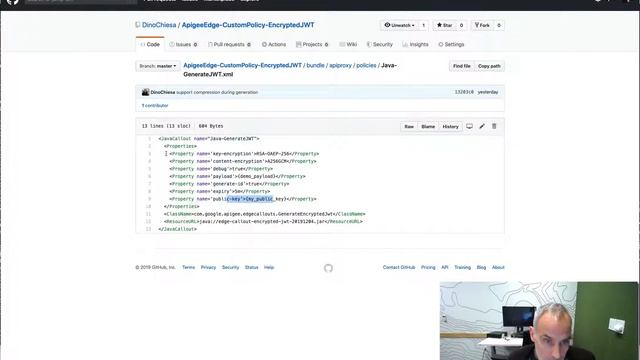The image size is (640, 360).
Task: Click the star count next to Star
Action: click(461, 25)
